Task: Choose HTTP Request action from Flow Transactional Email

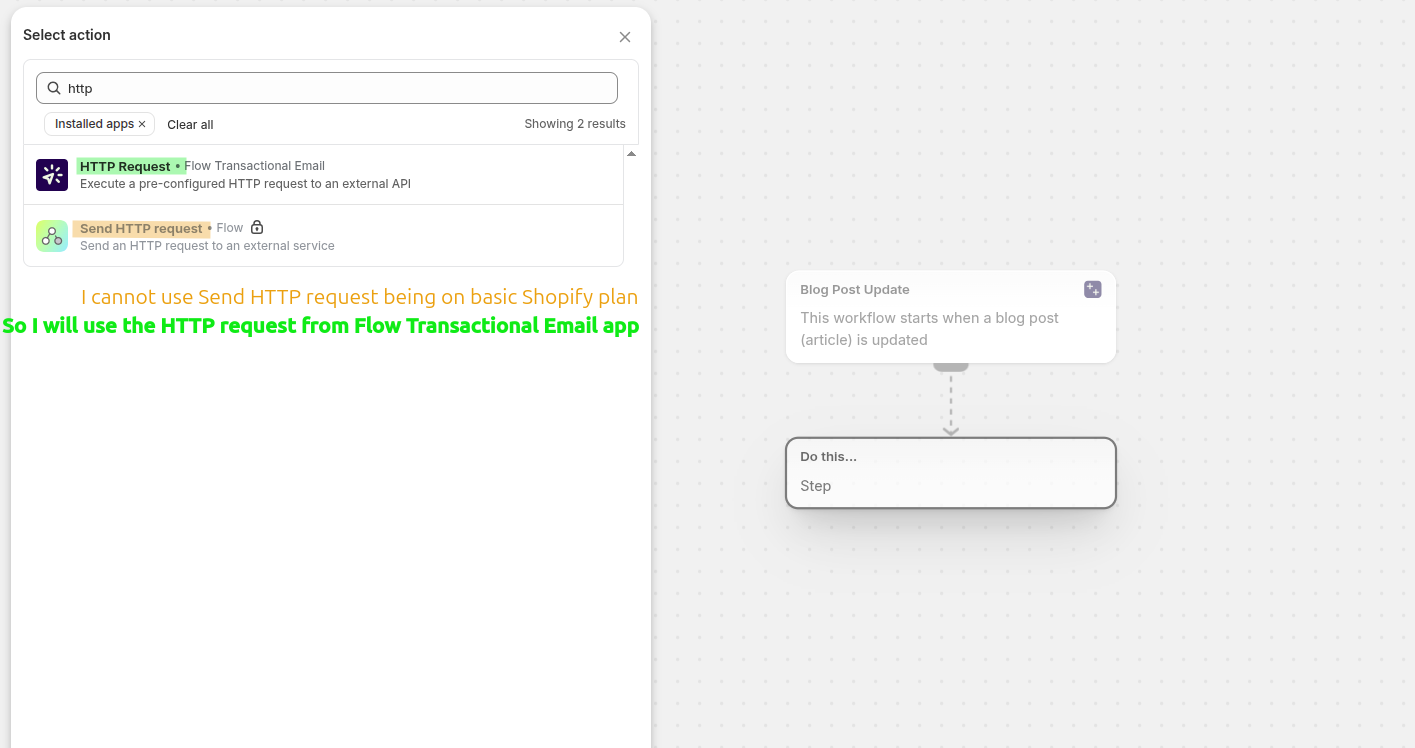Action: pos(323,175)
